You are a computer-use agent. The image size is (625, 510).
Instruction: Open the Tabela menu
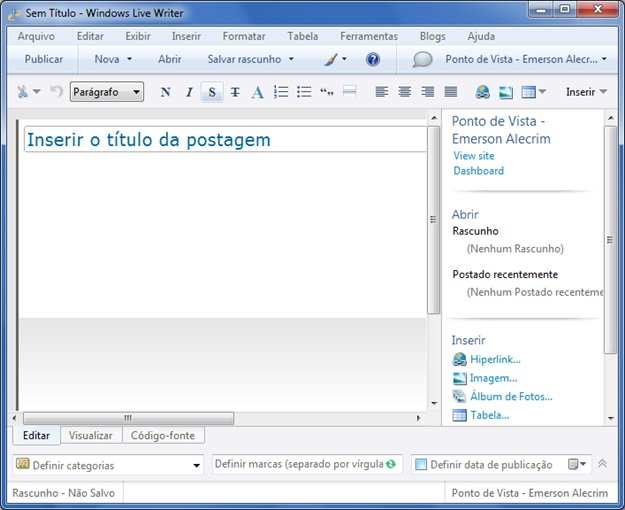point(303,36)
